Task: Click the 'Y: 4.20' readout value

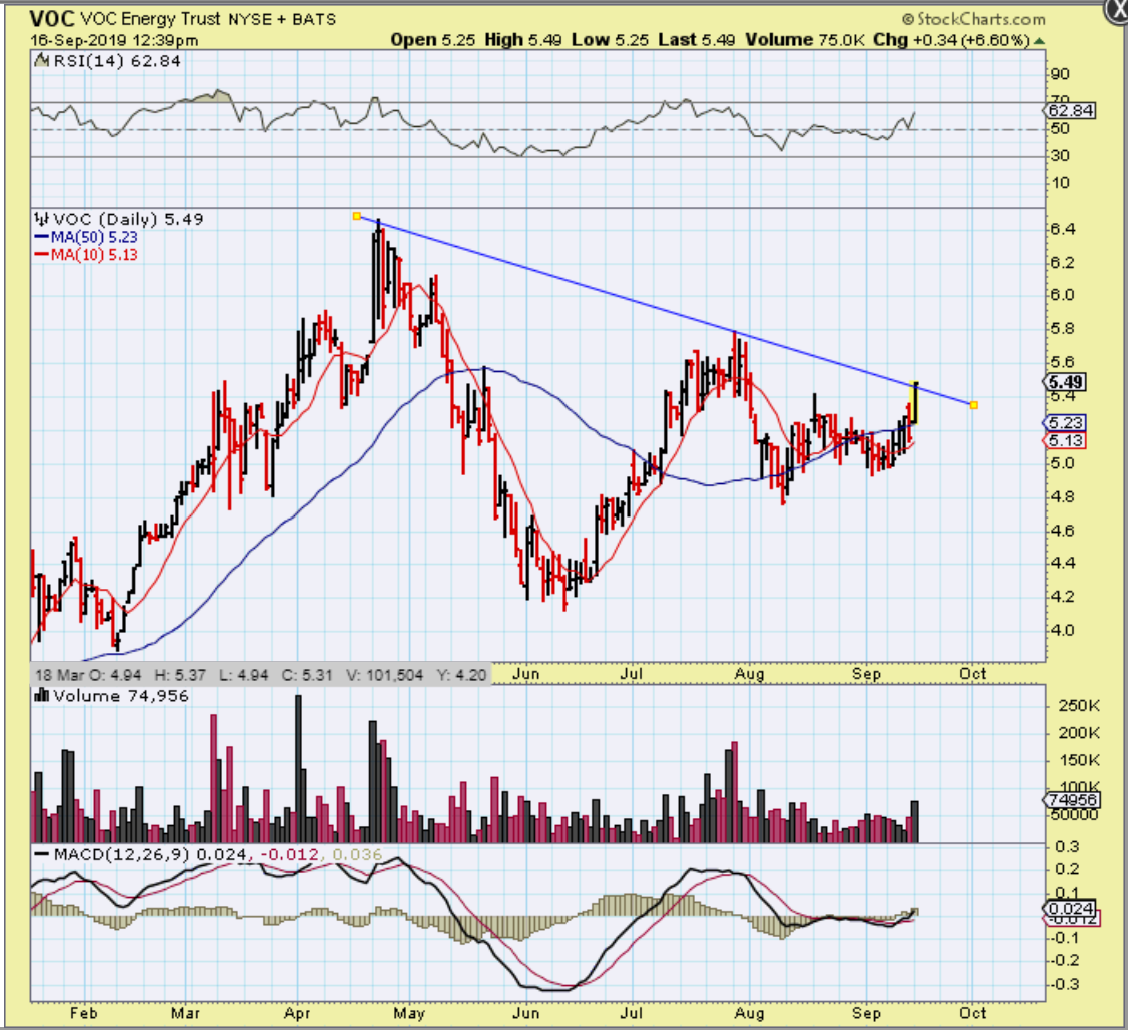Action: 461,675
